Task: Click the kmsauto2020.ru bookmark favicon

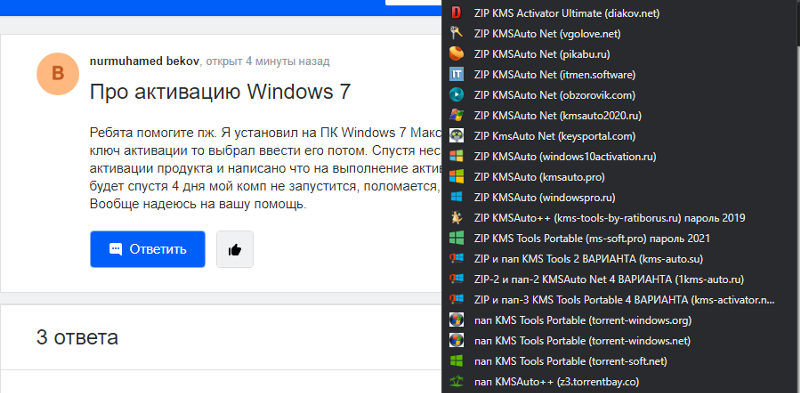Action: pyautogui.click(x=456, y=115)
